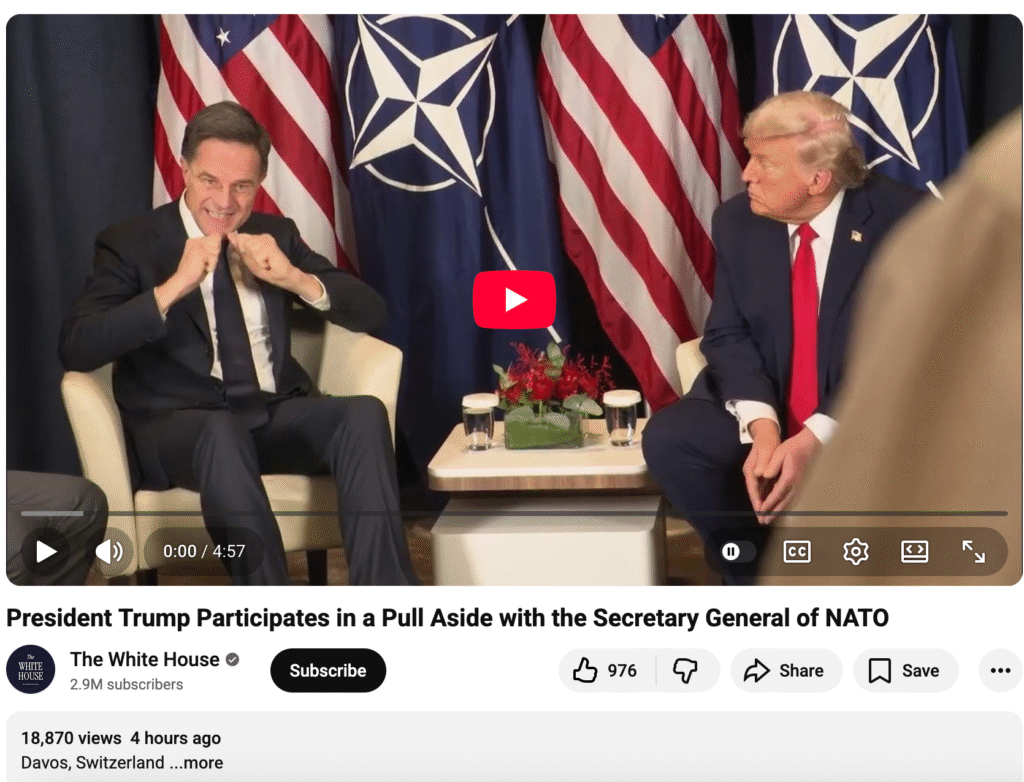The height and width of the screenshot is (782, 1024).
Task: Enter fullscreen using the expand arrows icon
Action: click(973, 551)
